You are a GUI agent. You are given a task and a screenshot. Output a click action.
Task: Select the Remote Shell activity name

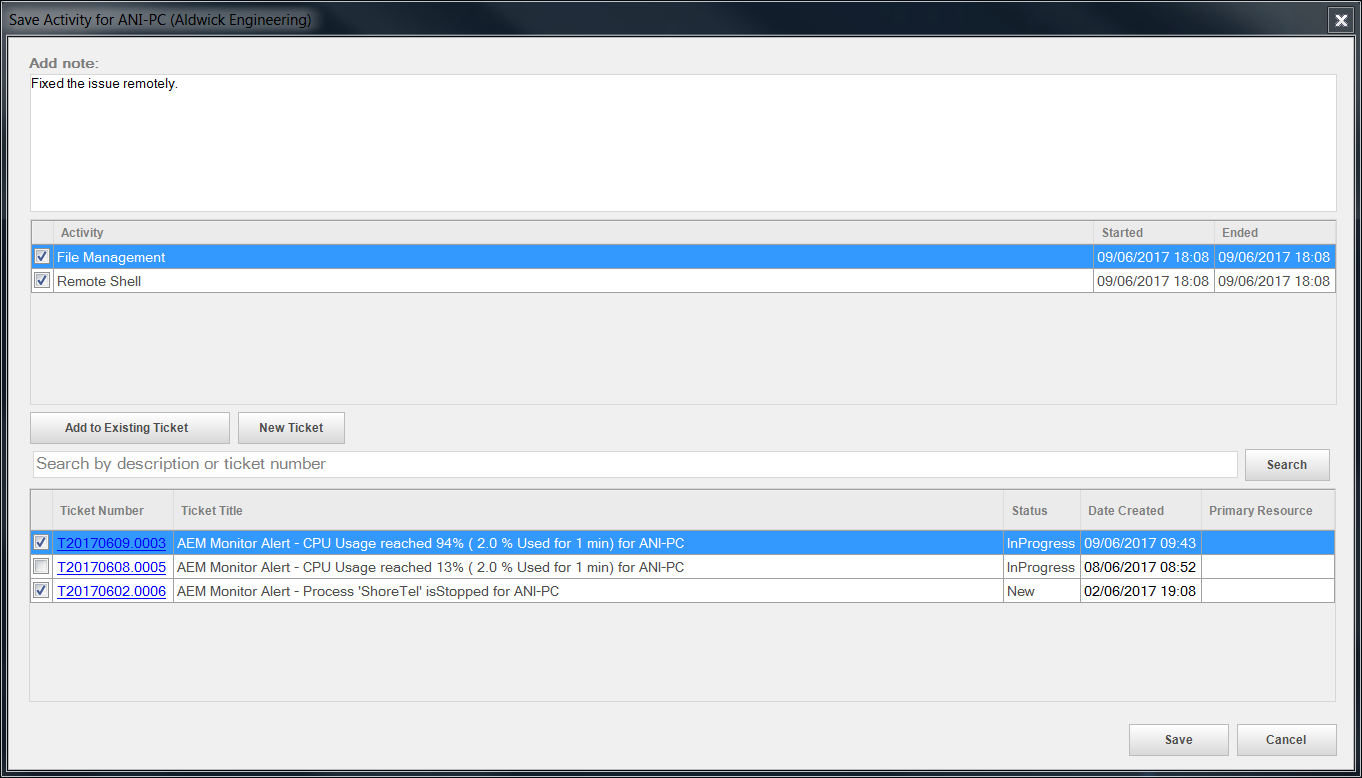99,281
